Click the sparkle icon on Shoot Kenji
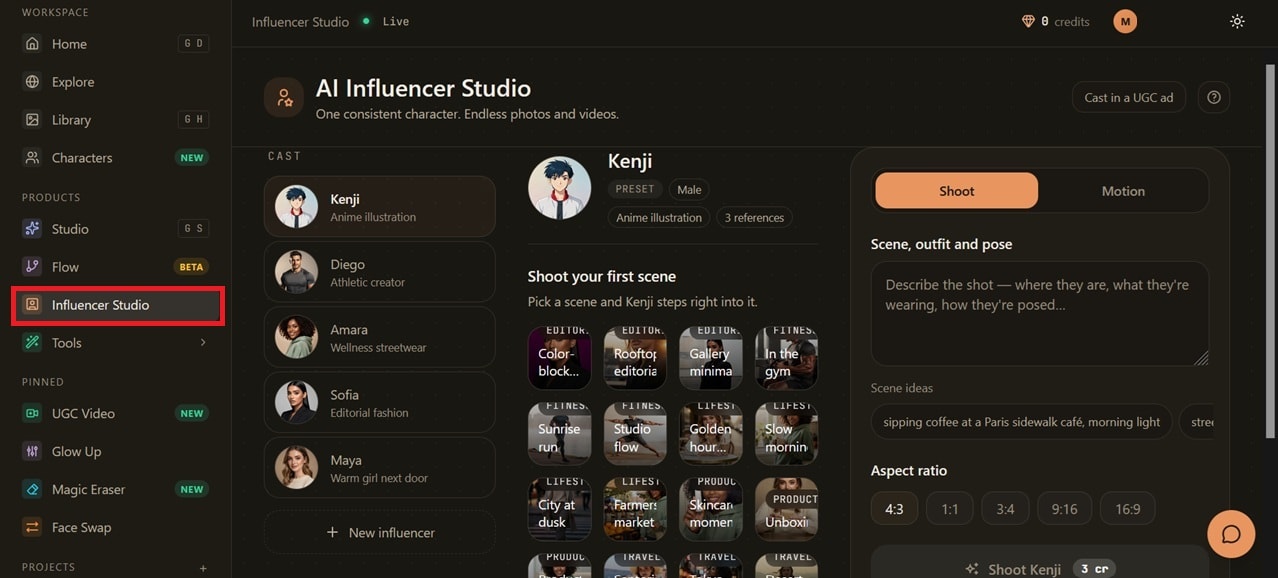This screenshot has height=578, width=1278. pos(971,569)
